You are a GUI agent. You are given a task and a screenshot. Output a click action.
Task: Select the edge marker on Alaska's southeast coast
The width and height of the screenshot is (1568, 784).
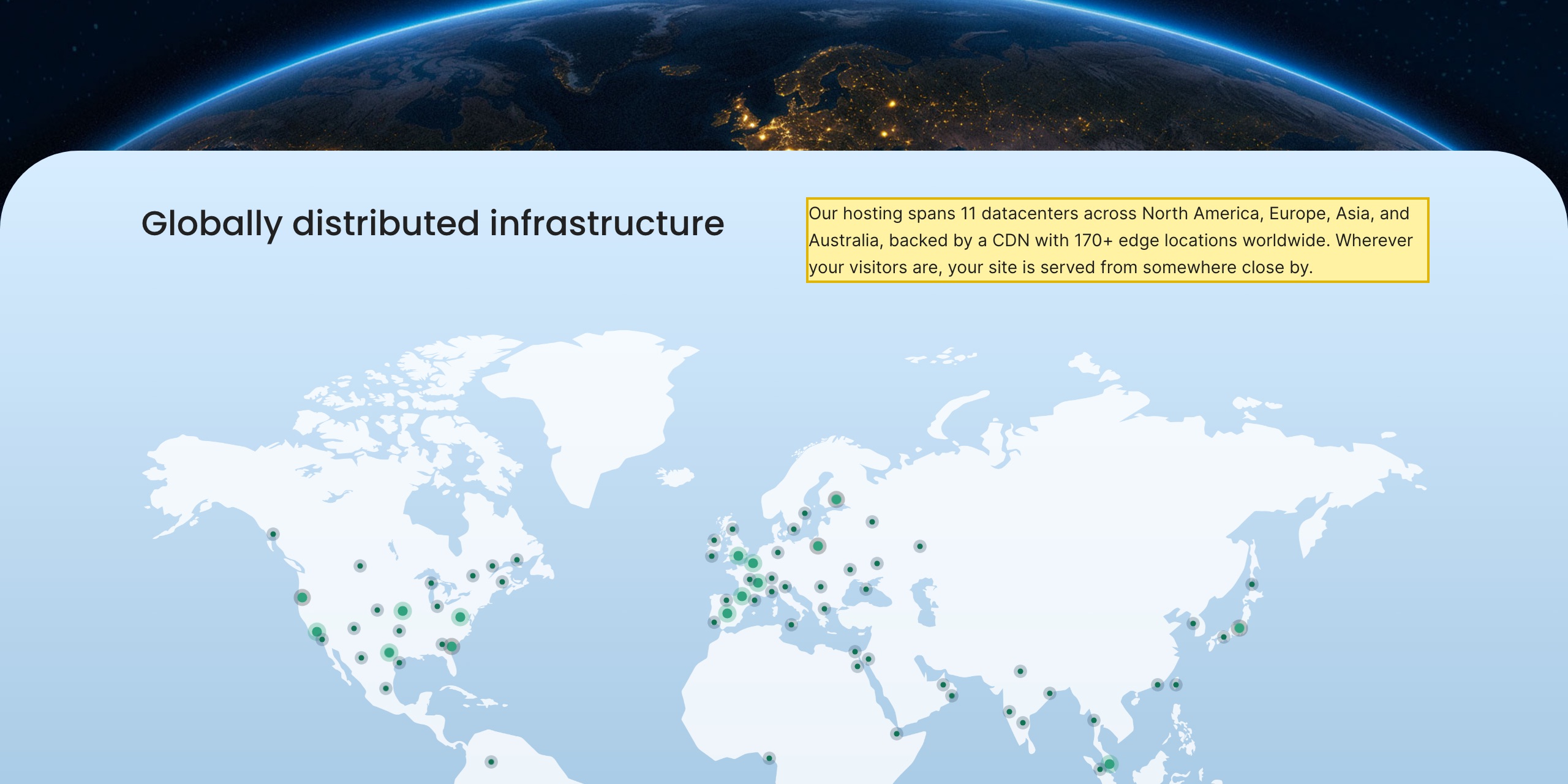pos(273,534)
